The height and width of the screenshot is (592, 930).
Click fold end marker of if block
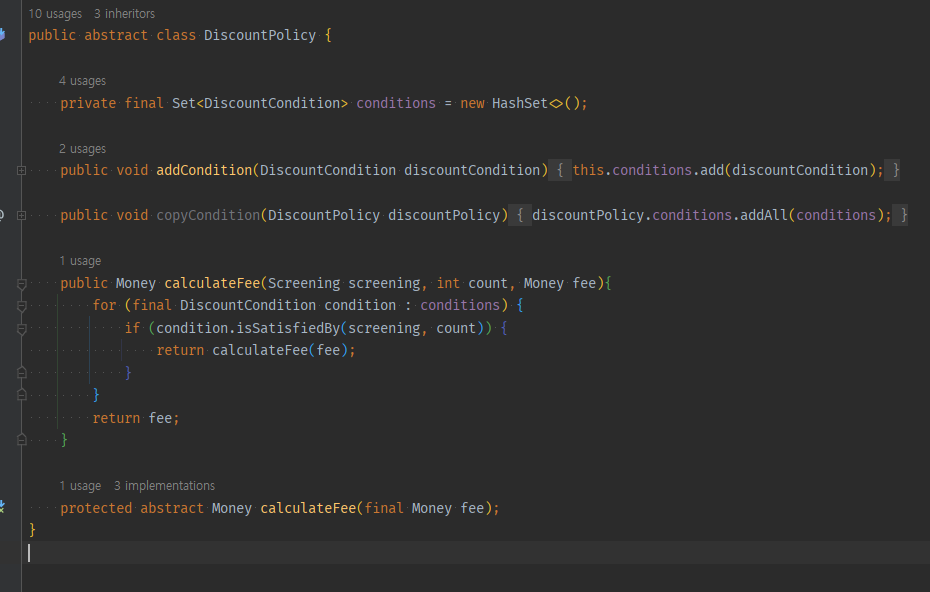coord(21,373)
